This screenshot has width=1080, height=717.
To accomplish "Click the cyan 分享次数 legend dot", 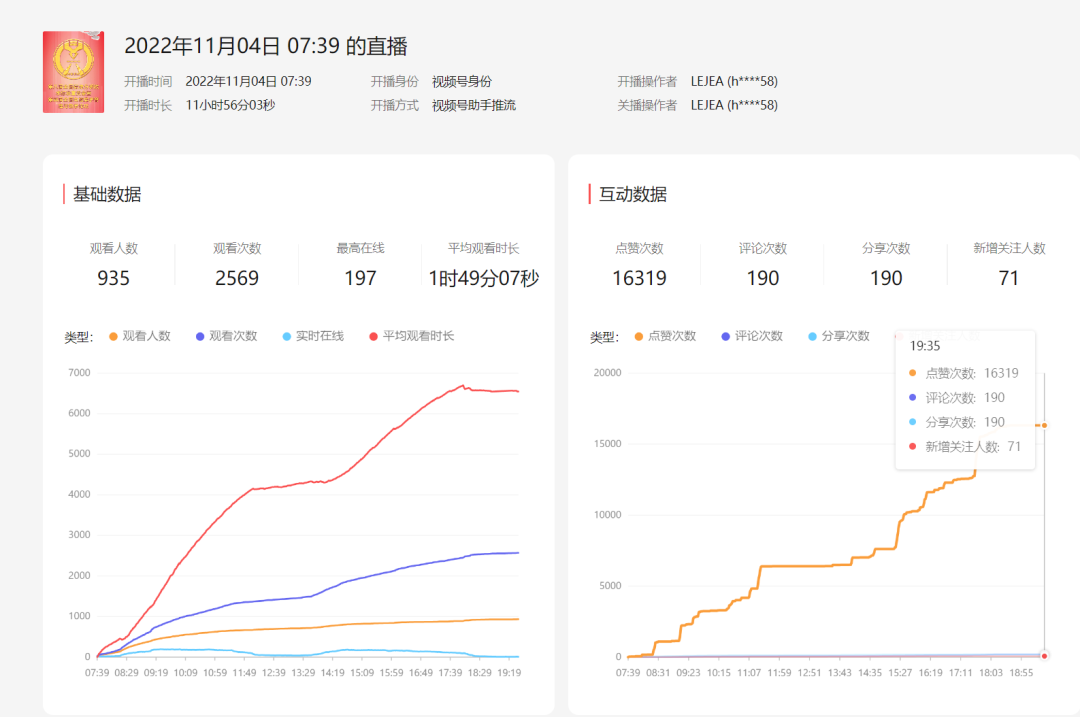I will [x=810, y=335].
